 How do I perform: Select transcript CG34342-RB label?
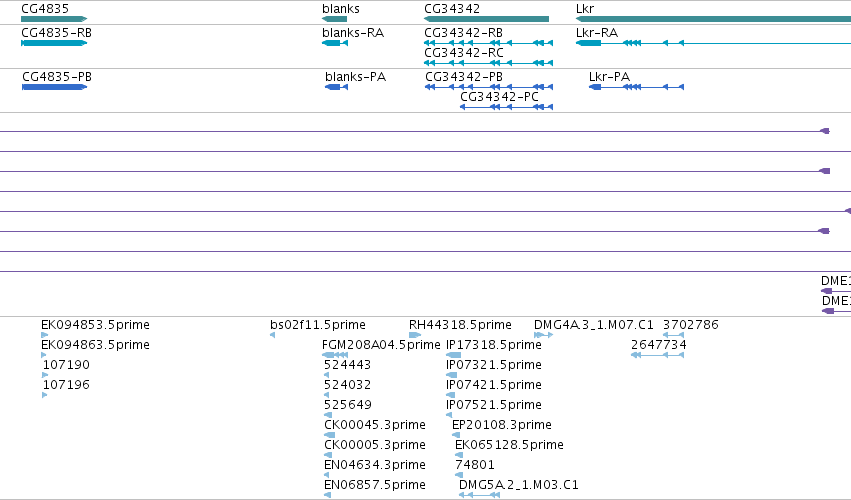tap(463, 33)
